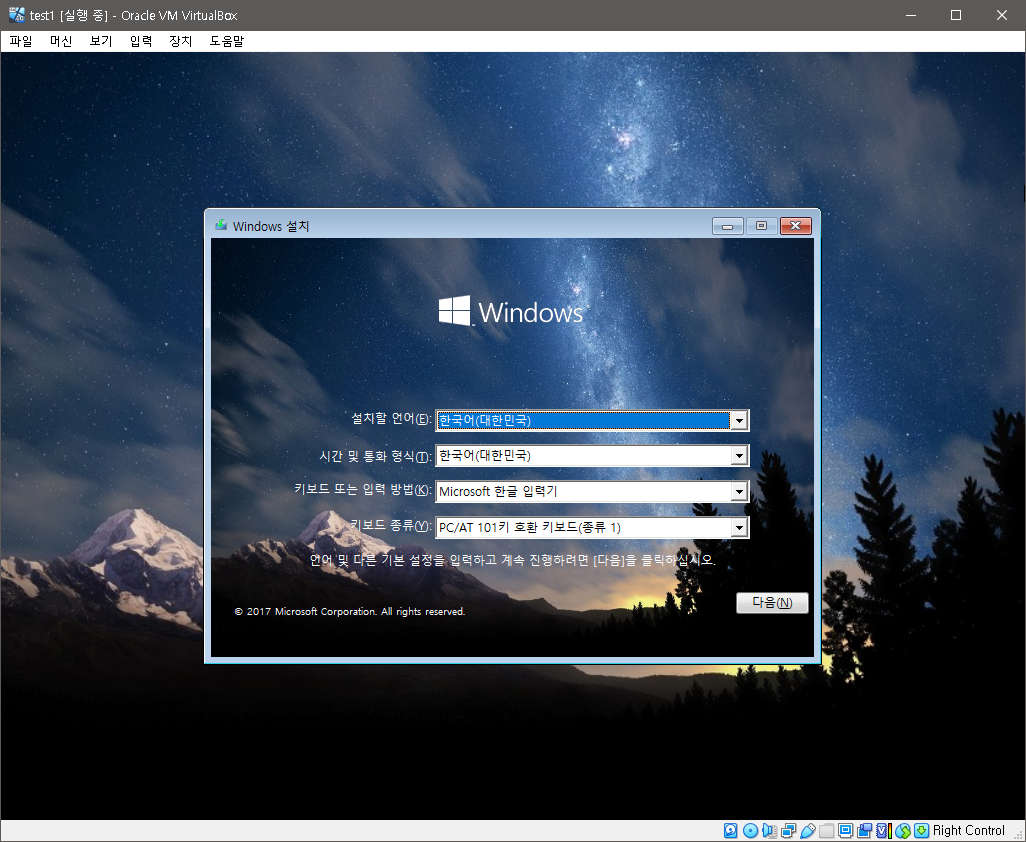Click the network adapter status icon
Image resolution: width=1026 pixels, height=842 pixels.
click(788, 831)
